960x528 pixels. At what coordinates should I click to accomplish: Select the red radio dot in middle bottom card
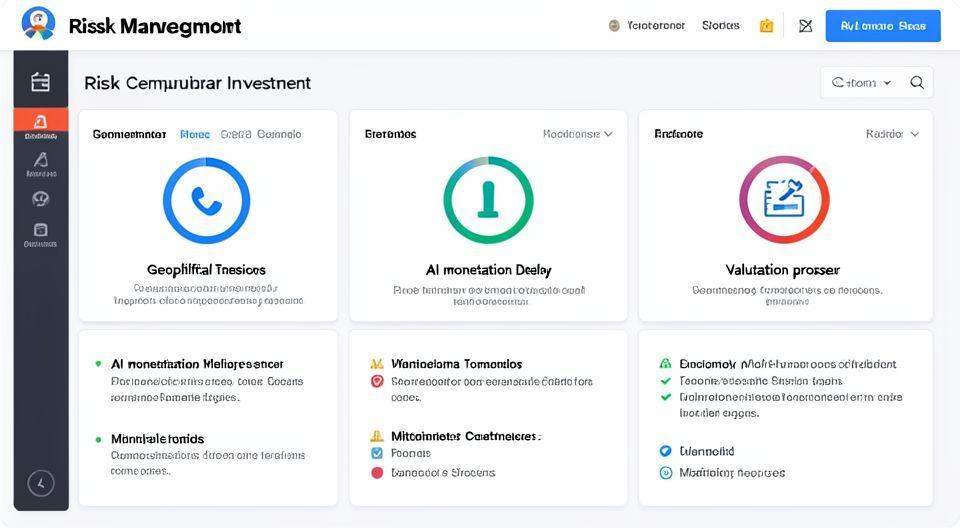click(x=377, y=472)
